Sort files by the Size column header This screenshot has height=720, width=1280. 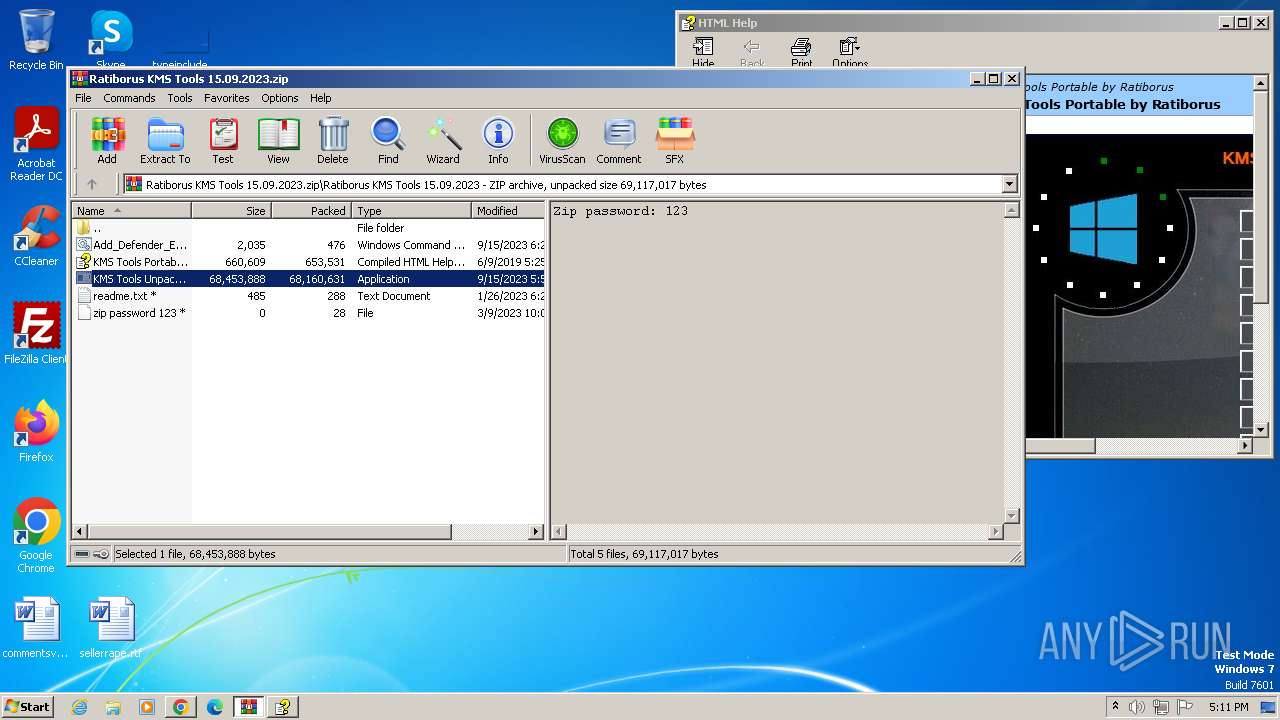(231, 211)
